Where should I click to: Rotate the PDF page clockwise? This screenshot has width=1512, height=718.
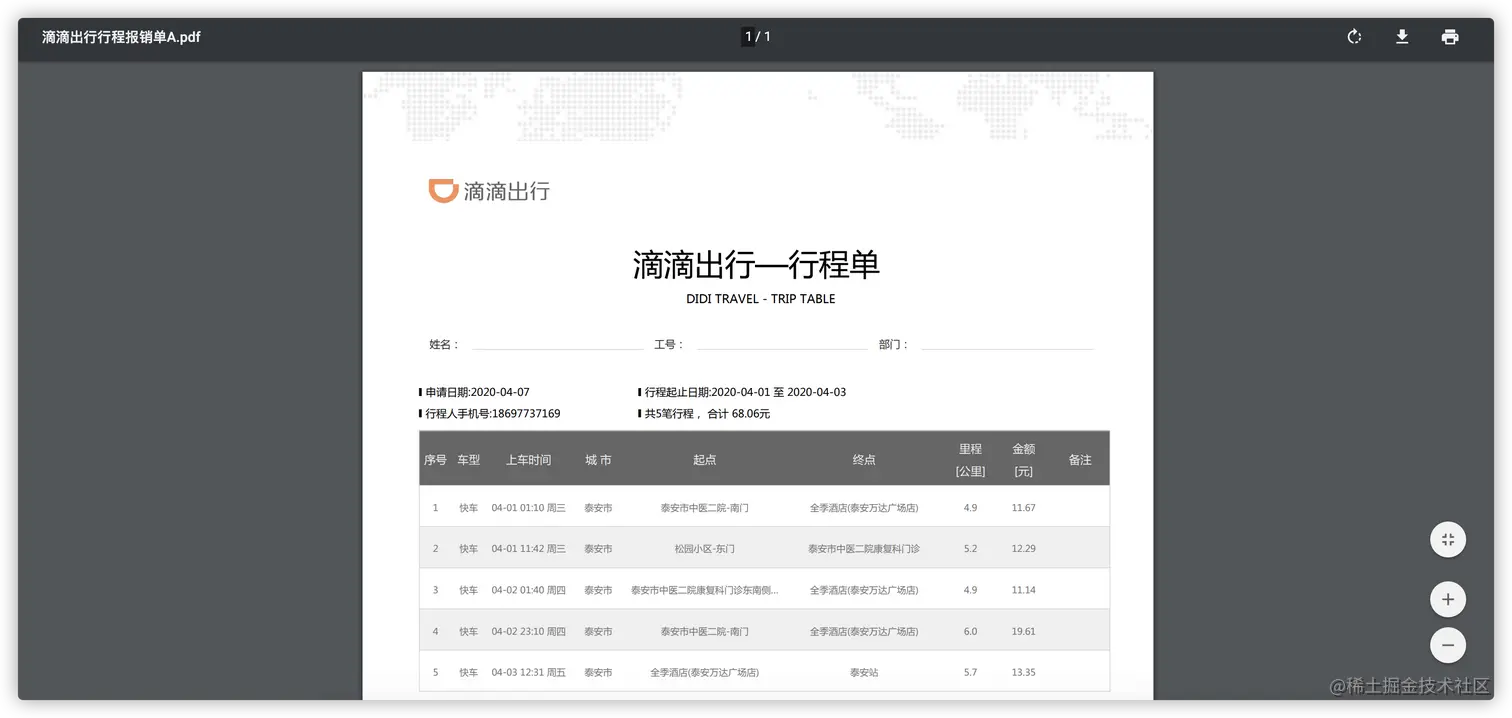[1354, 37]
